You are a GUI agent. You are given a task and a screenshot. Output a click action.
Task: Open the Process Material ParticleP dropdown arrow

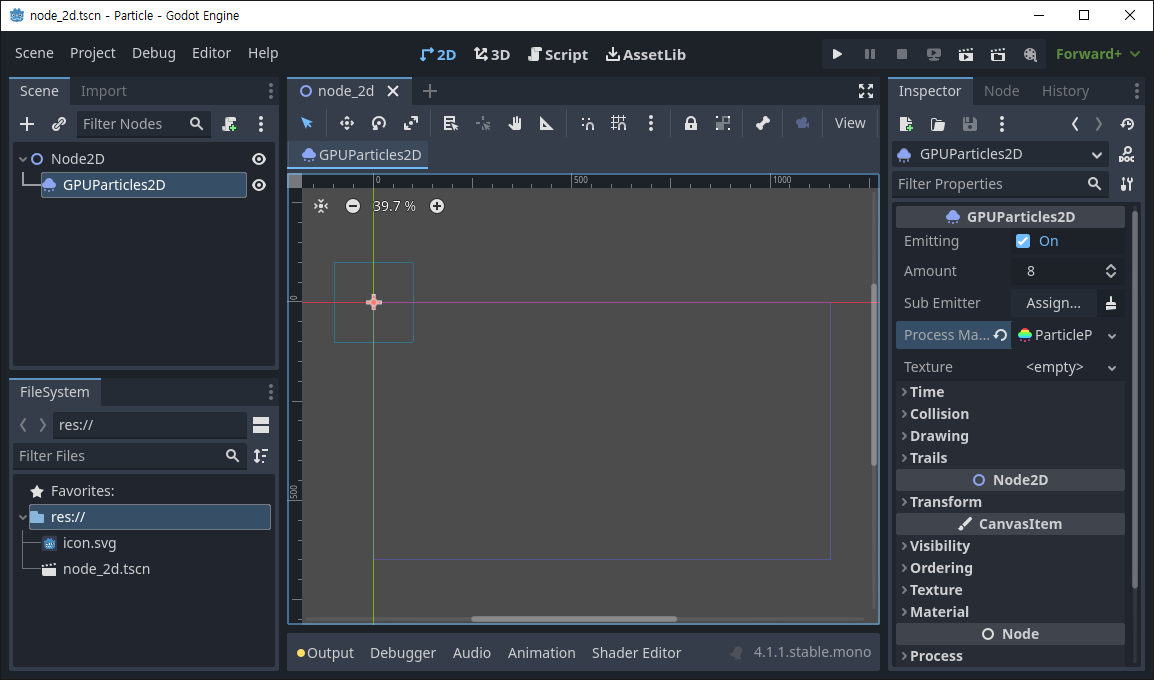1112,336
